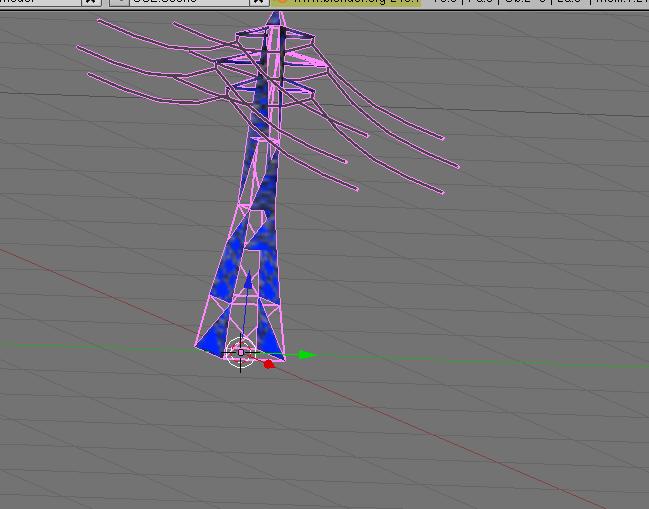Open the screen layout selector field
The height and width of the screenshot is (509, 649).
[x=38, y=2]
